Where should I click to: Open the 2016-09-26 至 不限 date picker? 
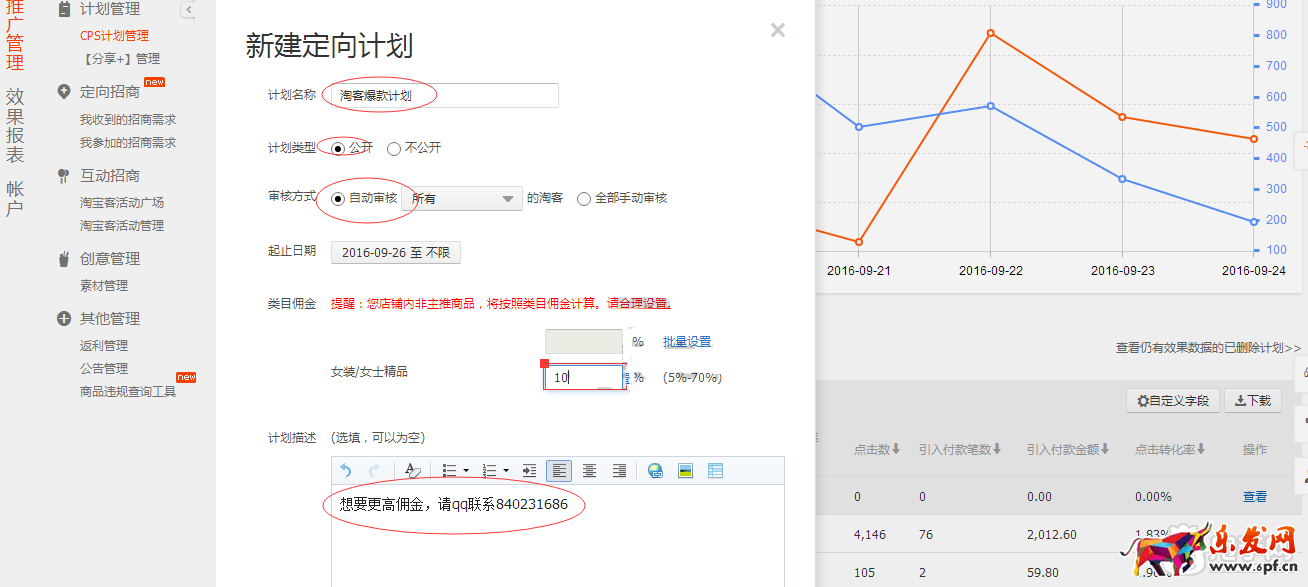pyautogui.click(x=396, y=253)
